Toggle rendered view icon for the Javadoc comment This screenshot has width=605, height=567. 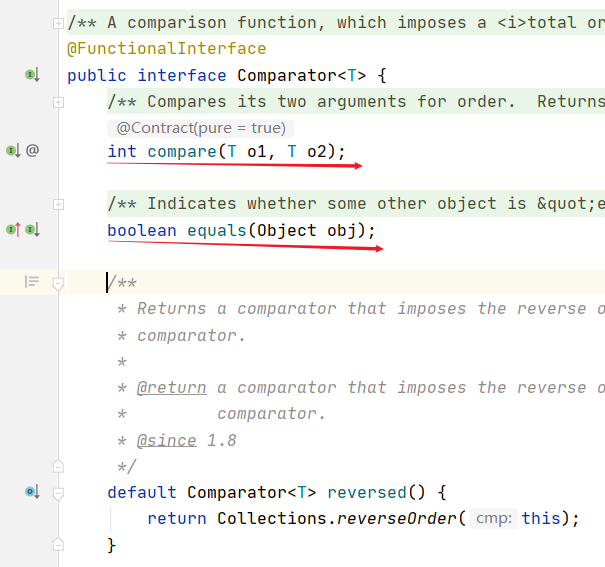pyautogui.click(x=32, y=282)
